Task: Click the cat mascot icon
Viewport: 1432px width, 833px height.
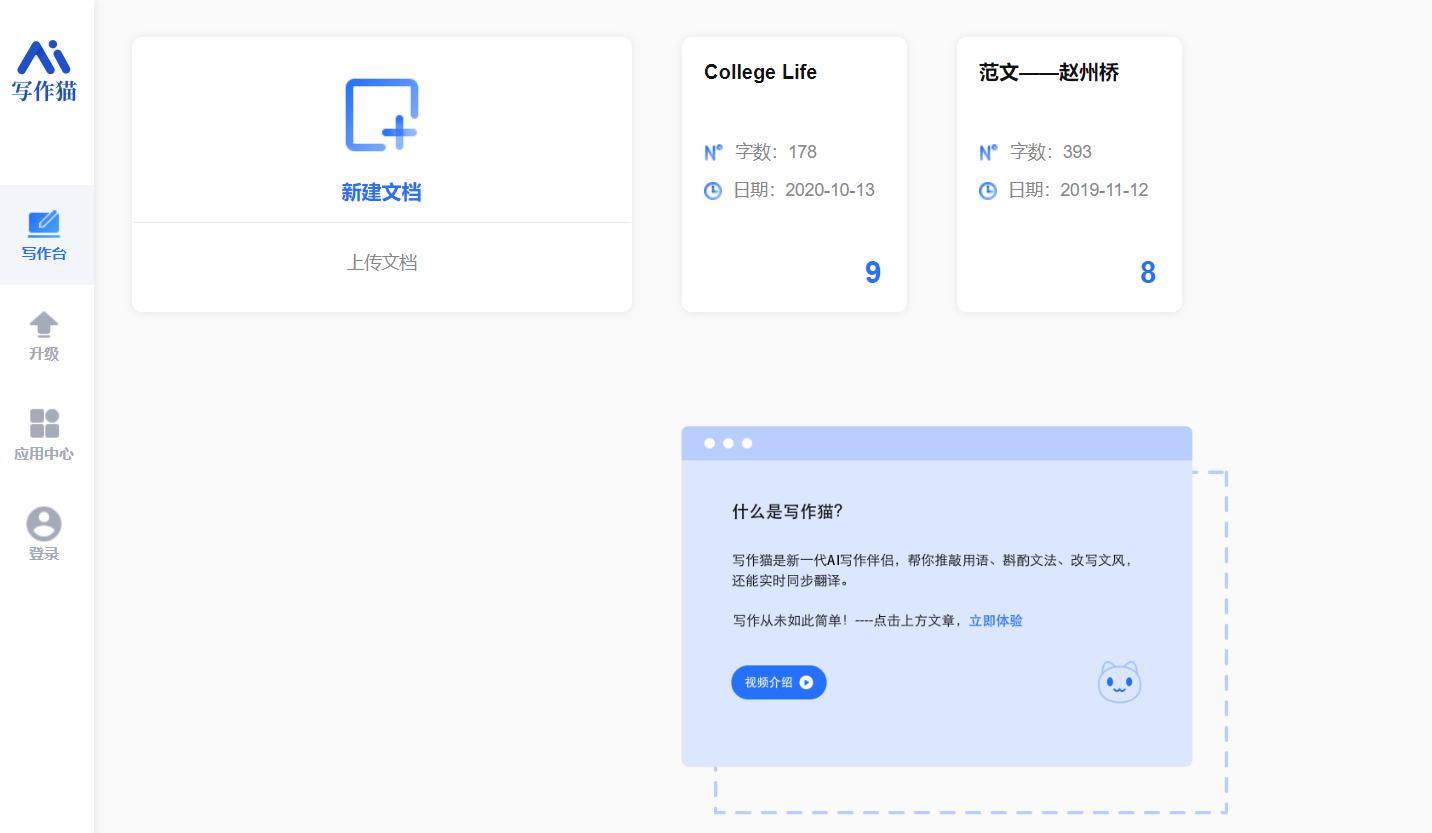Action: pyautogui.click(x=1119, y=682)
